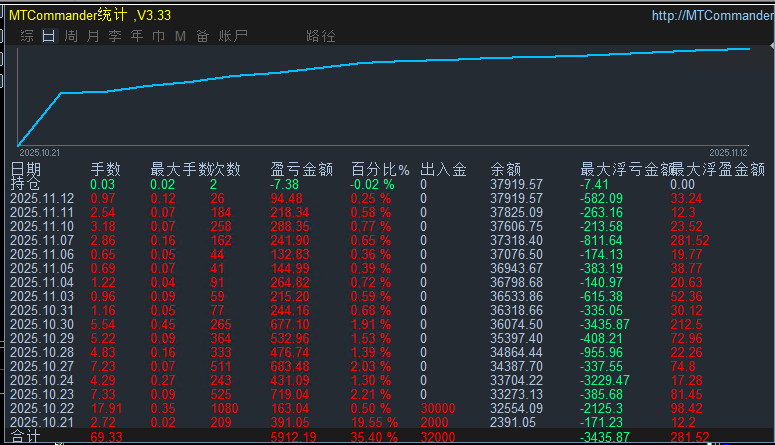This screenshot has height=445, width=775.
Task: Click chart start date 2025.10.21
Action: click(40, 153)
